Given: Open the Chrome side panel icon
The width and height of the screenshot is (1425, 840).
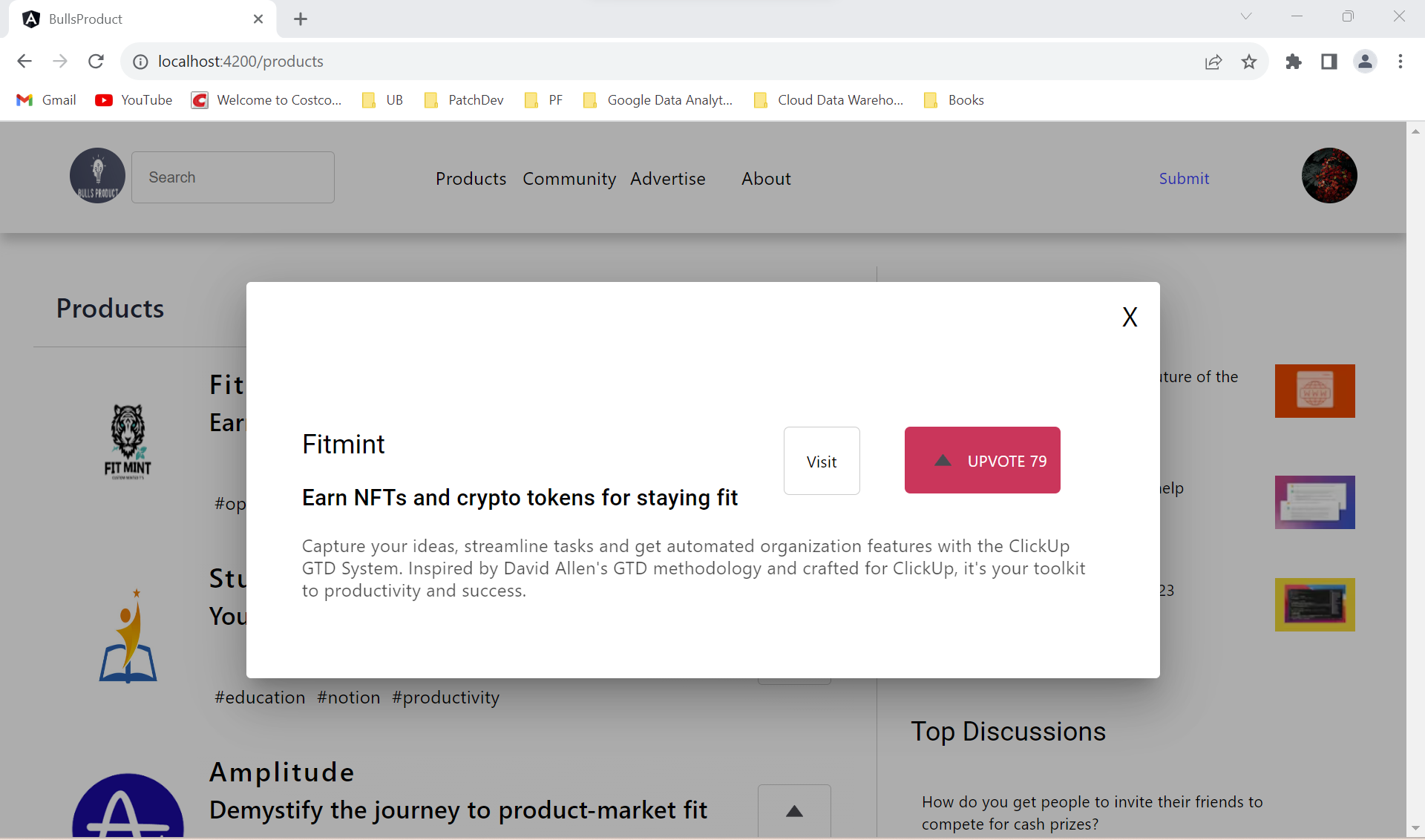Looking at the screenshot, I should [1329, 62].
